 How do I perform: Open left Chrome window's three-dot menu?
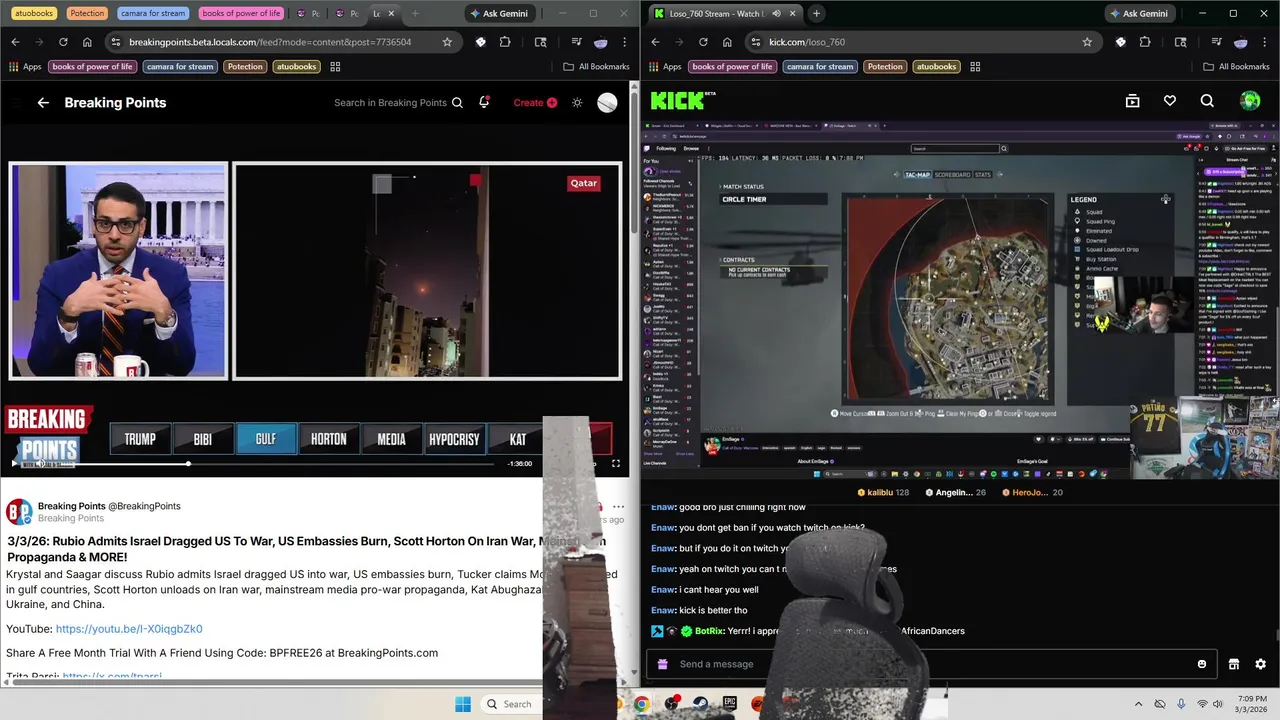click(x=625, y=42)
